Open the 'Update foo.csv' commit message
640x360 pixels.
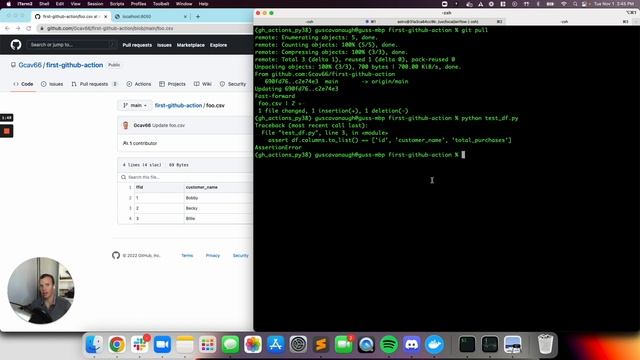(x=168, y=125)
